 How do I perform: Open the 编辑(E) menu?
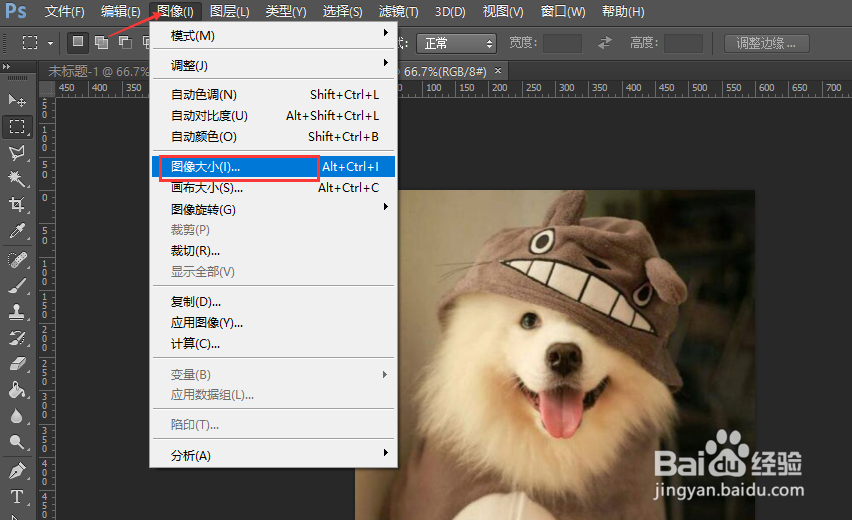[x=121, y=11]
